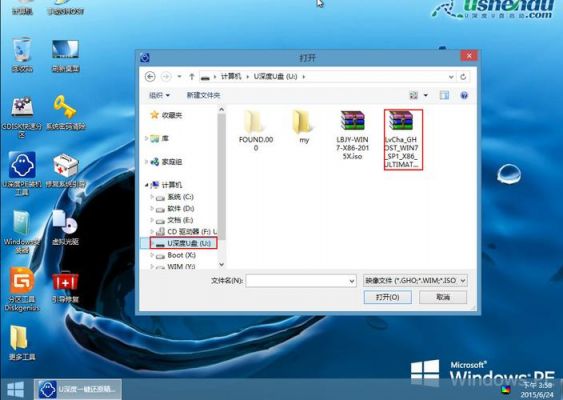Open the 虚拟光驱 virtual drive icon
The image size is (563, 400).
point(65,227)
